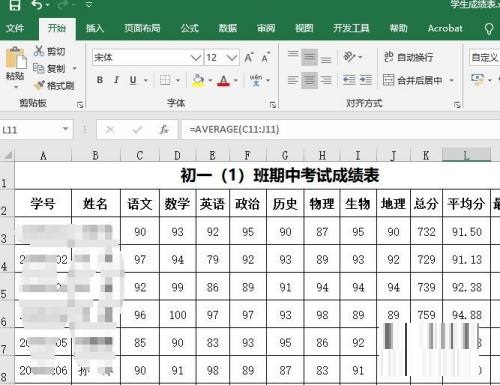The height and width of the screenshot is (385, 500).
Task: Switch to the 页面布局 ribbon tab
Action: point(142,28)
